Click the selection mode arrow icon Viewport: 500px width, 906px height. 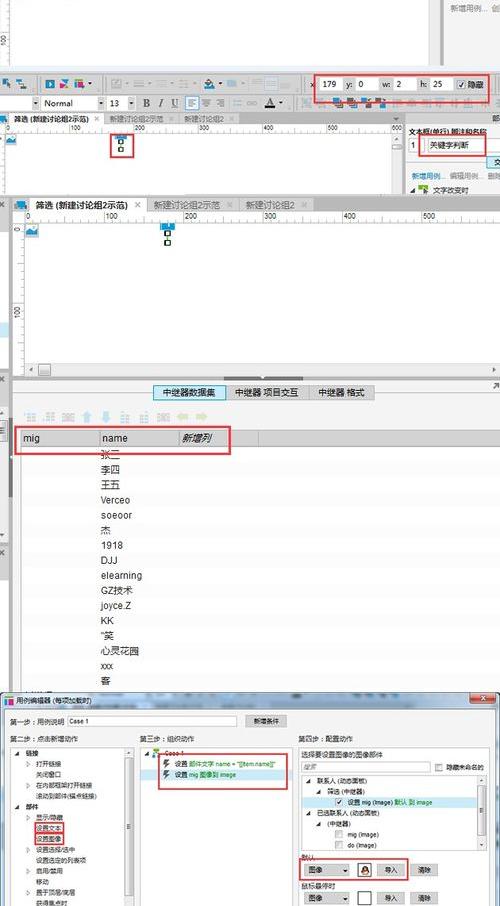7,84
